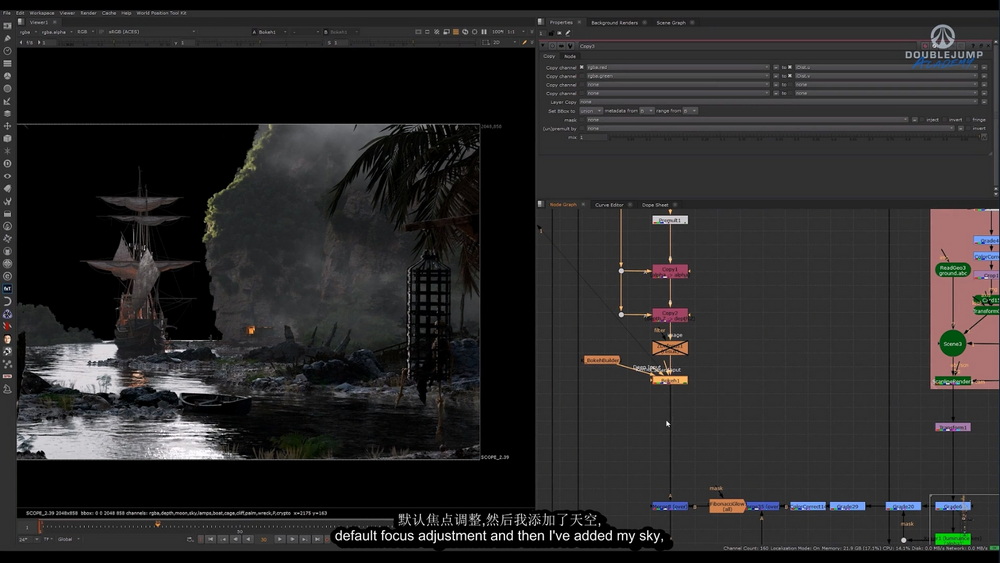1000x563 pixels.
Task: Open the rgba.red copy channel dropdown
Action: 677,67
